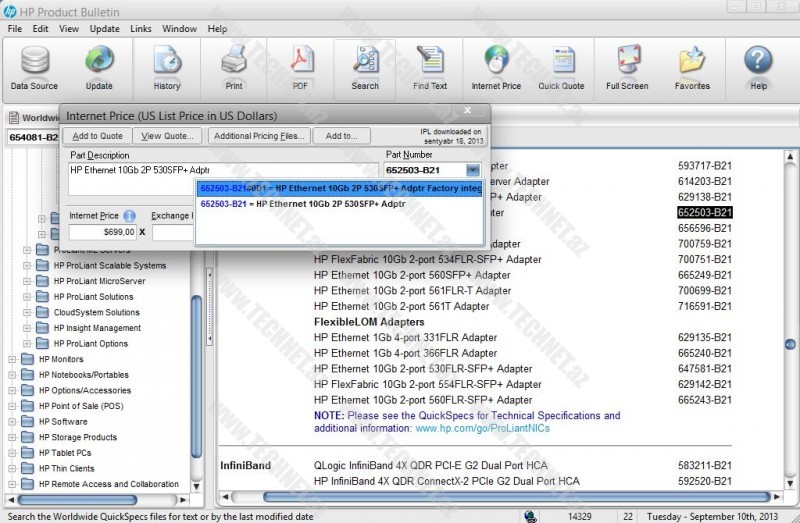Click the Find Text icon
Screen dimensions: 800x523
point(430,60)
